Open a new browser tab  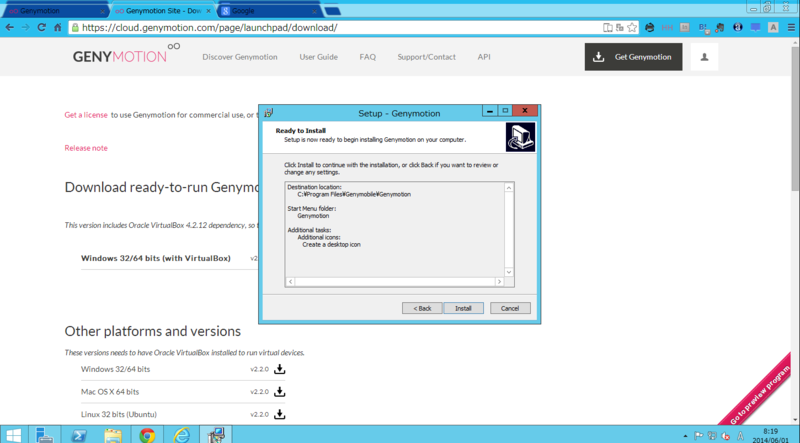(332, 11)
